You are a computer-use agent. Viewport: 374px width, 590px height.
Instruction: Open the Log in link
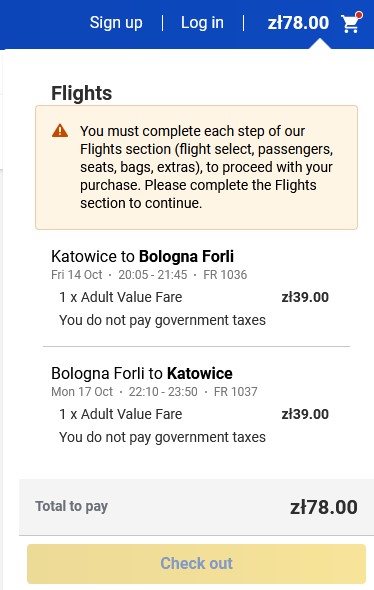pyautogui.click(x=202, y=23)
